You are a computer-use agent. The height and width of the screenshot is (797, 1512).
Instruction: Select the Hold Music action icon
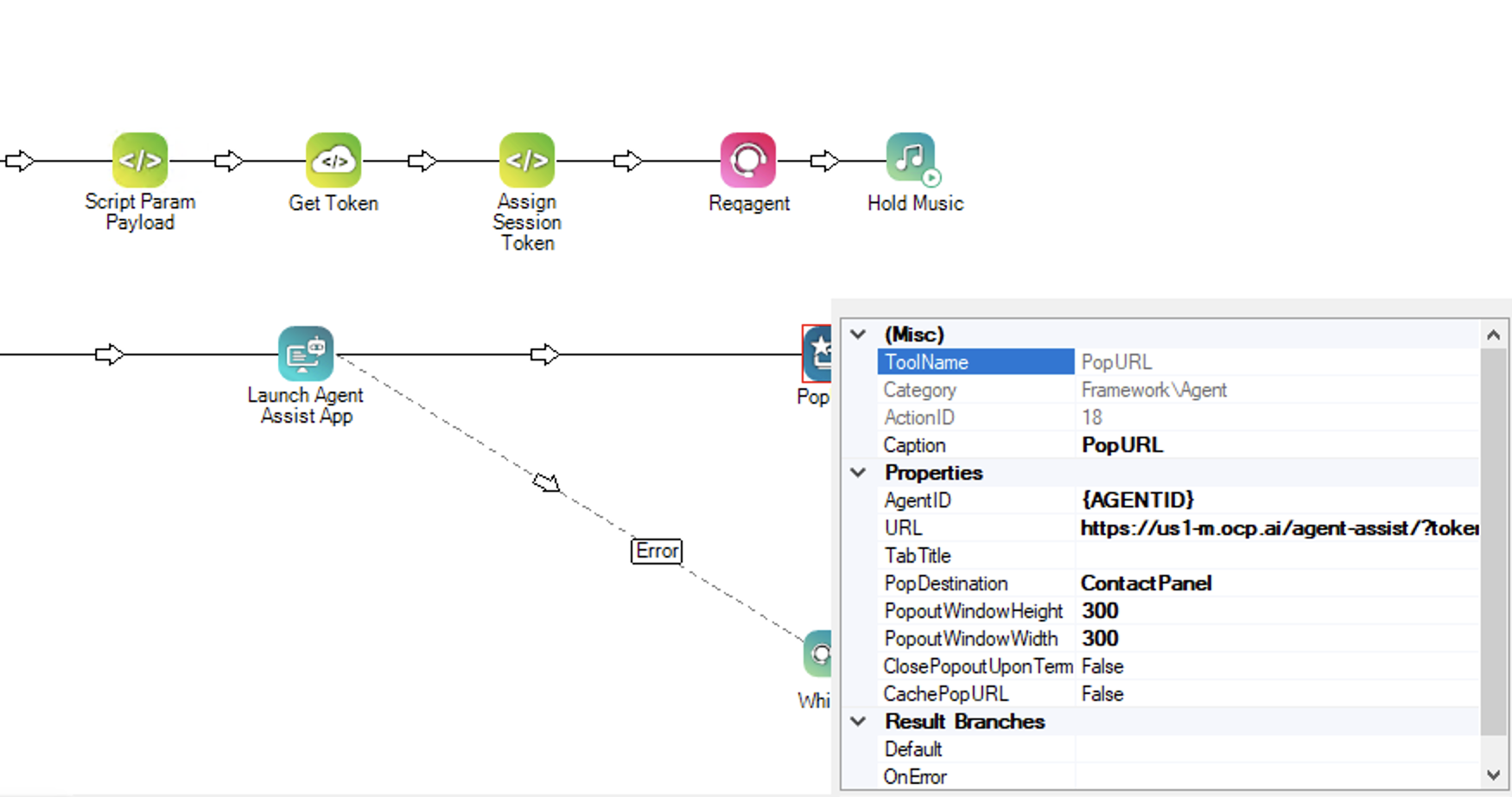point(911,158)
